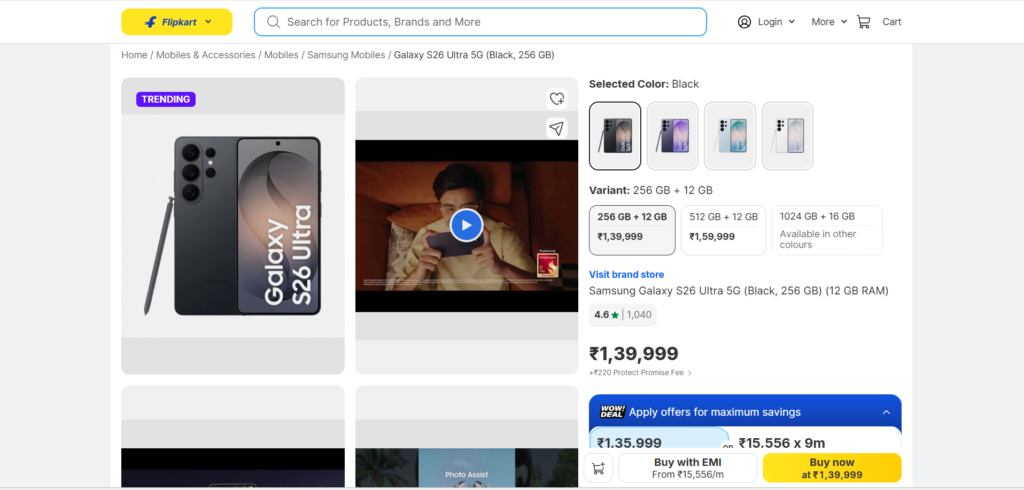
Task: Click the add to cart icon button
Action: [598, 468]
